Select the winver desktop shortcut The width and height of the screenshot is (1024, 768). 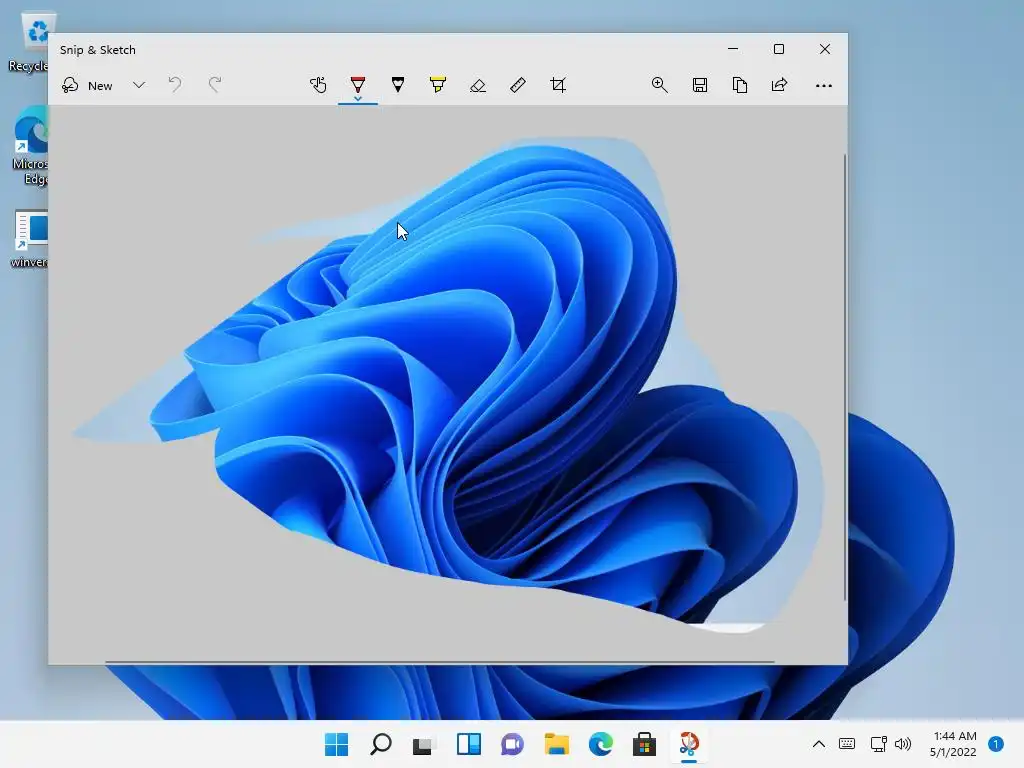tap(29, 238)
